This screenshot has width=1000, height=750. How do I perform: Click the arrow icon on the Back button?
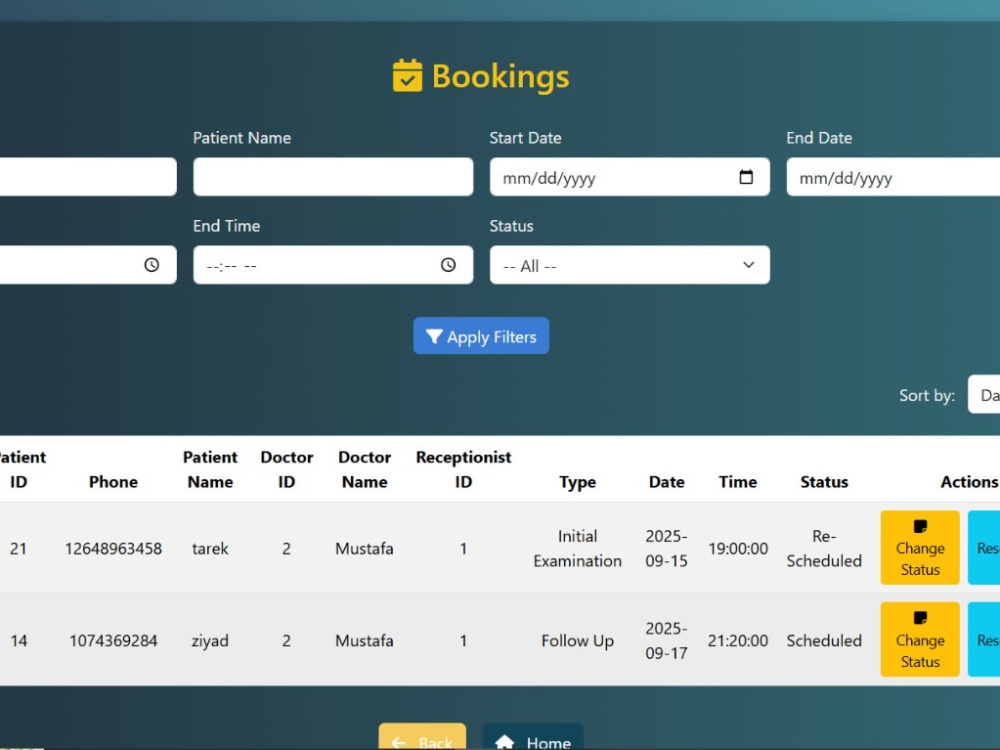[399, 742]
